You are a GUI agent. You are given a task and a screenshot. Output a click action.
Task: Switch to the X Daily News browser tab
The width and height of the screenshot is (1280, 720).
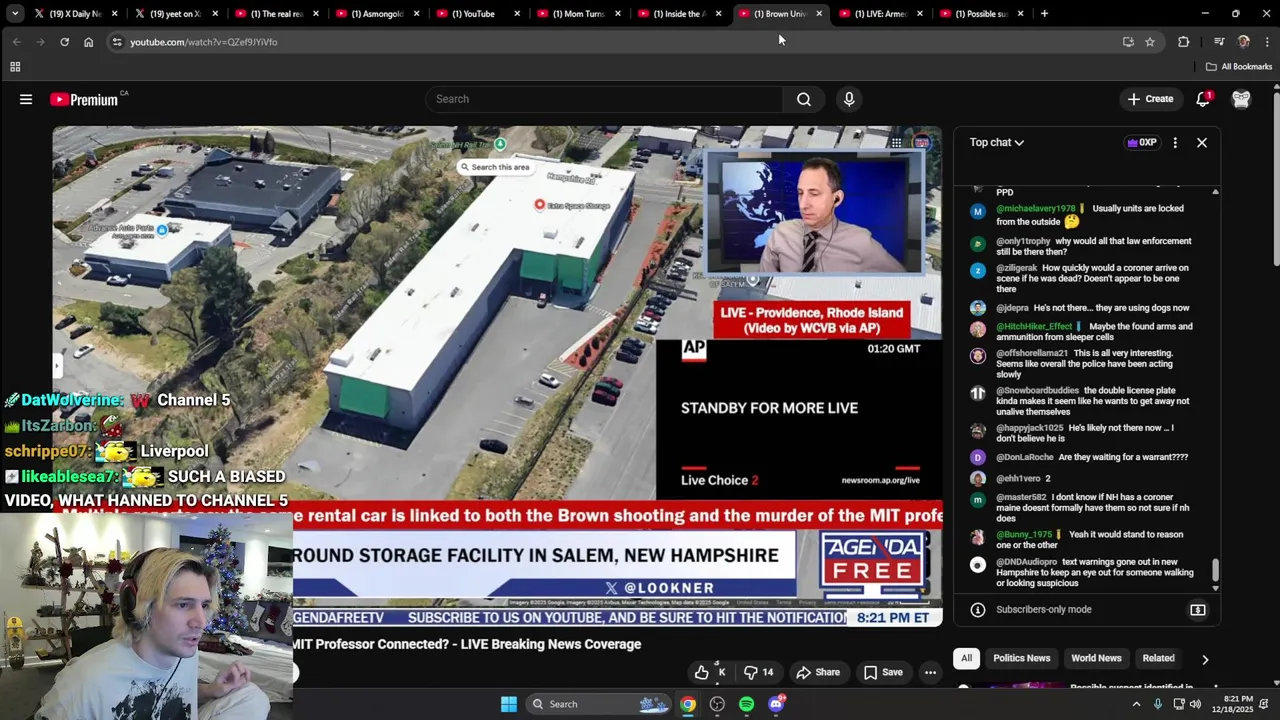click(x=76, y=14)
